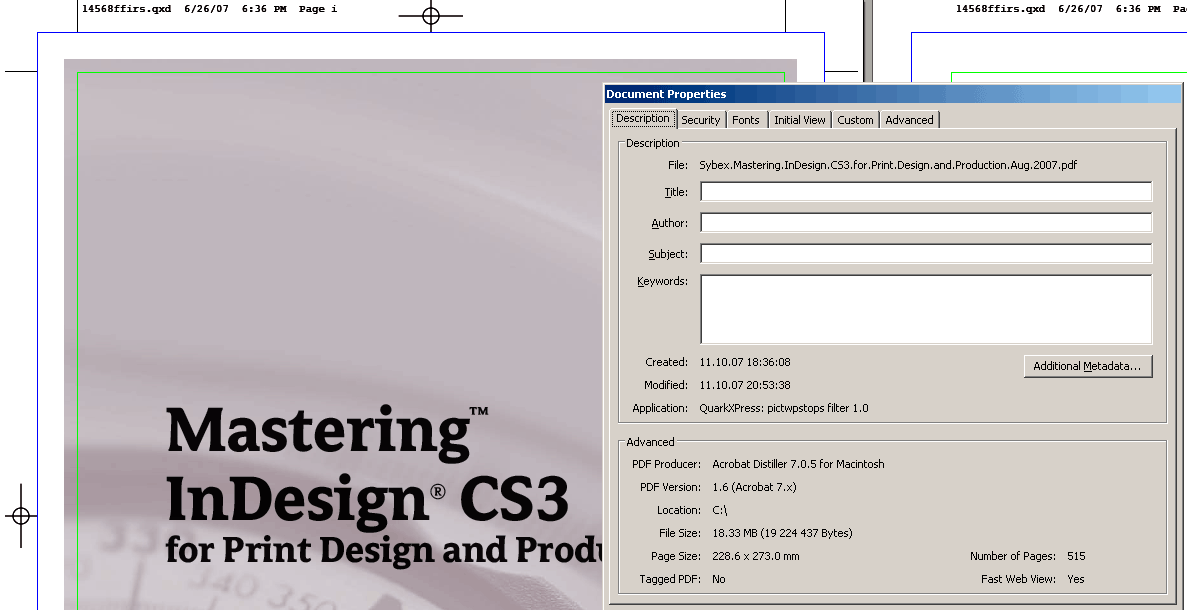Click the Acrobat Distiller 7.0.5 producer text

798,464
